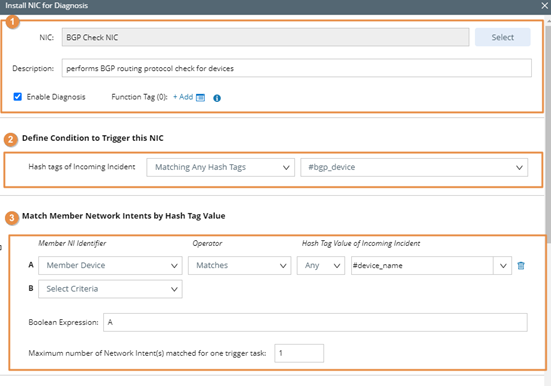
Task: Open the Member Device identifier dropdown
Action: tap(110, 265)
